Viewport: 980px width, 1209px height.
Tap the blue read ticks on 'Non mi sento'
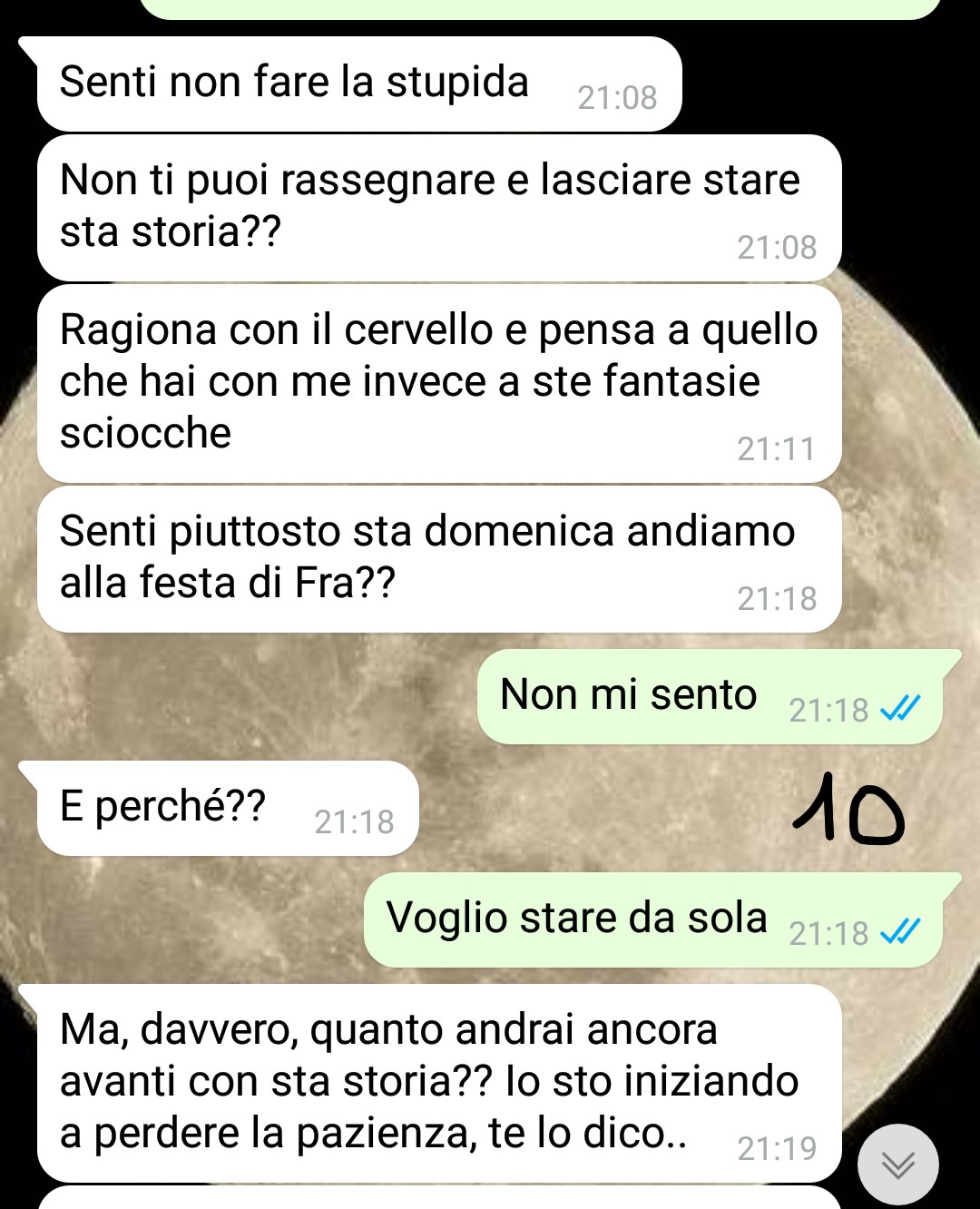pyautogui.click(x=901, y=707)
